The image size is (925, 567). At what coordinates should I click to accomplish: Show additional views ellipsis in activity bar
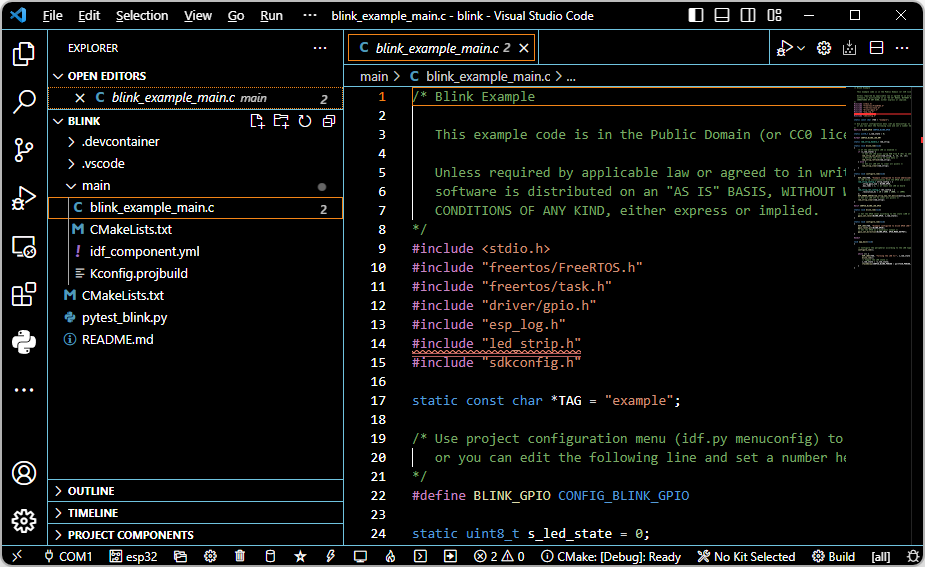24,390
